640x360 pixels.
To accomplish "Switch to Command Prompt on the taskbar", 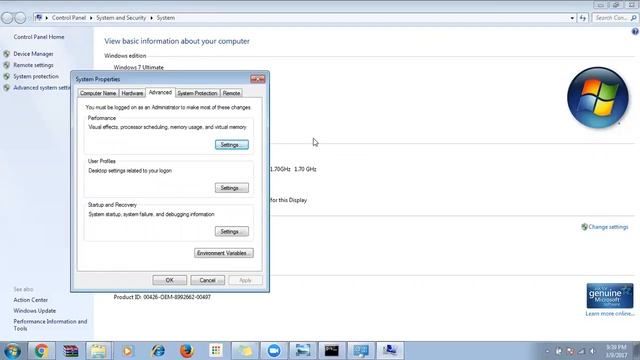I will point(332,351).
